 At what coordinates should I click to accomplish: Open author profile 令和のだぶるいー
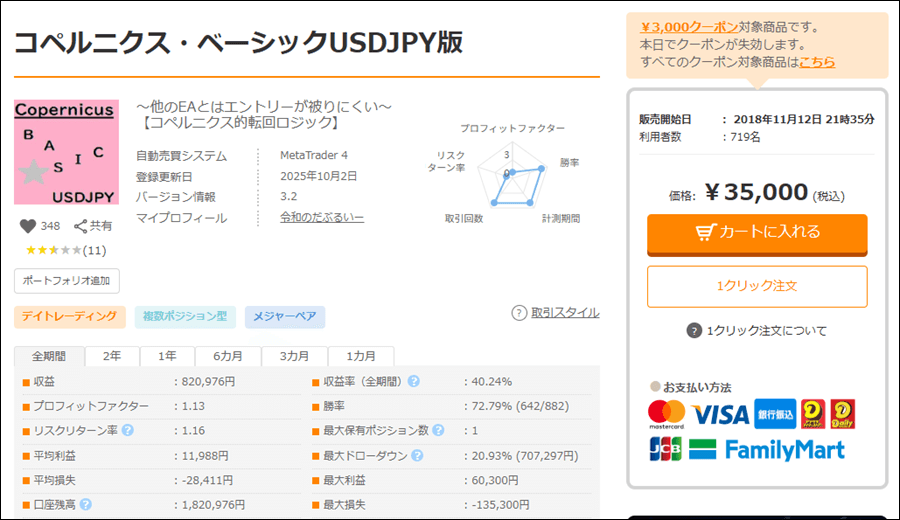tap(321, 218)
